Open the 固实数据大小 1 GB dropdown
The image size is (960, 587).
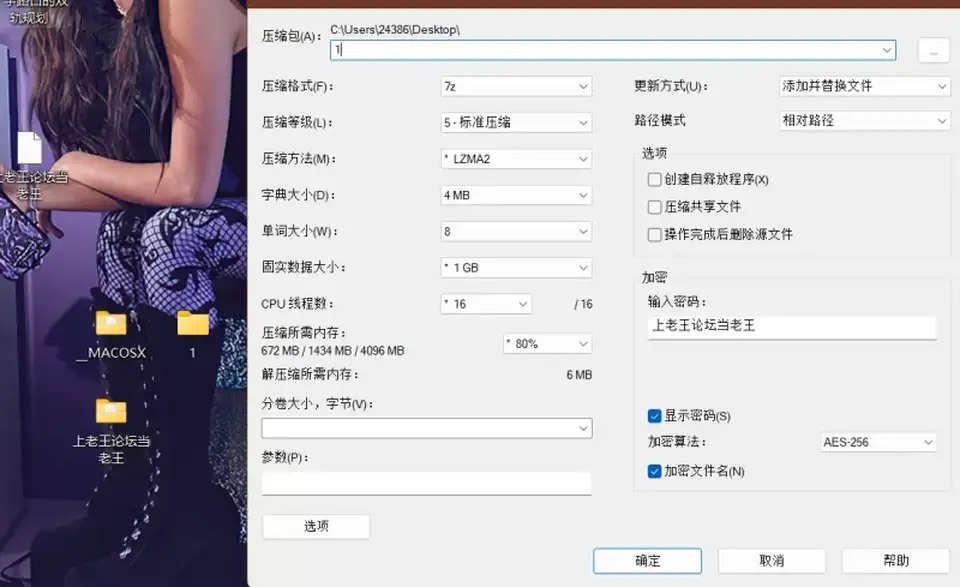(x=516, y=267)
